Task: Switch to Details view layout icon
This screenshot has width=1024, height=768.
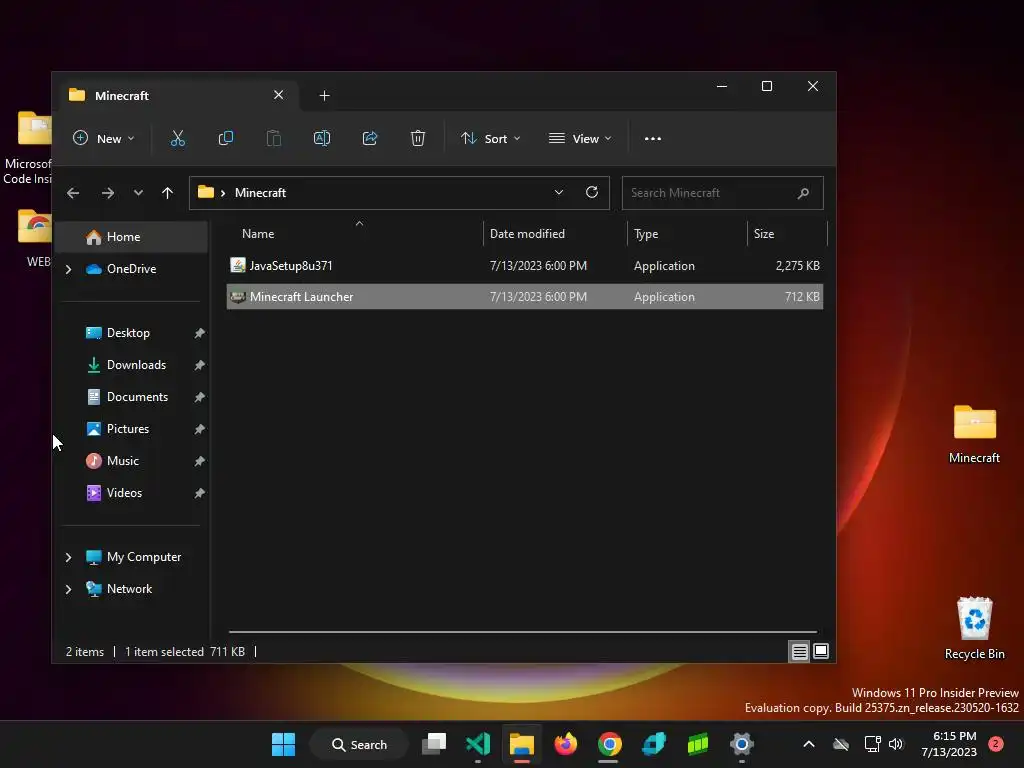Action: click(799, 651)
